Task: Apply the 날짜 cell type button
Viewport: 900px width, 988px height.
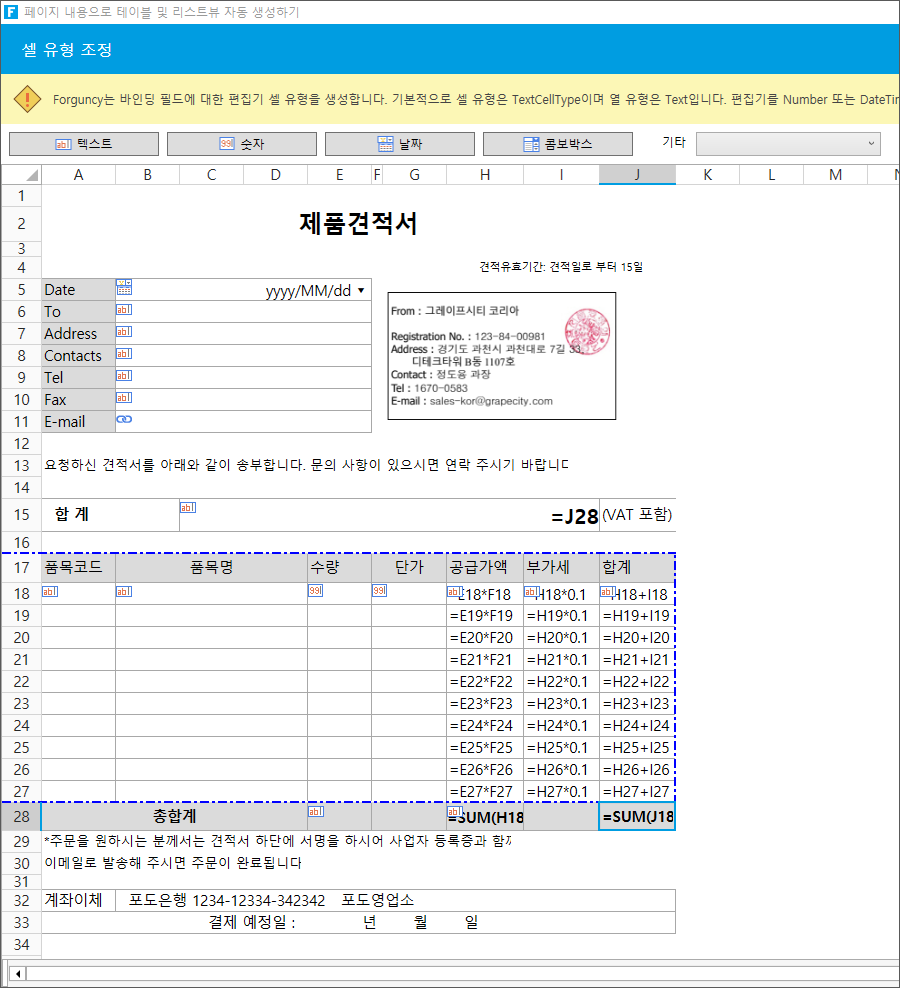Action: pos(400,144)
